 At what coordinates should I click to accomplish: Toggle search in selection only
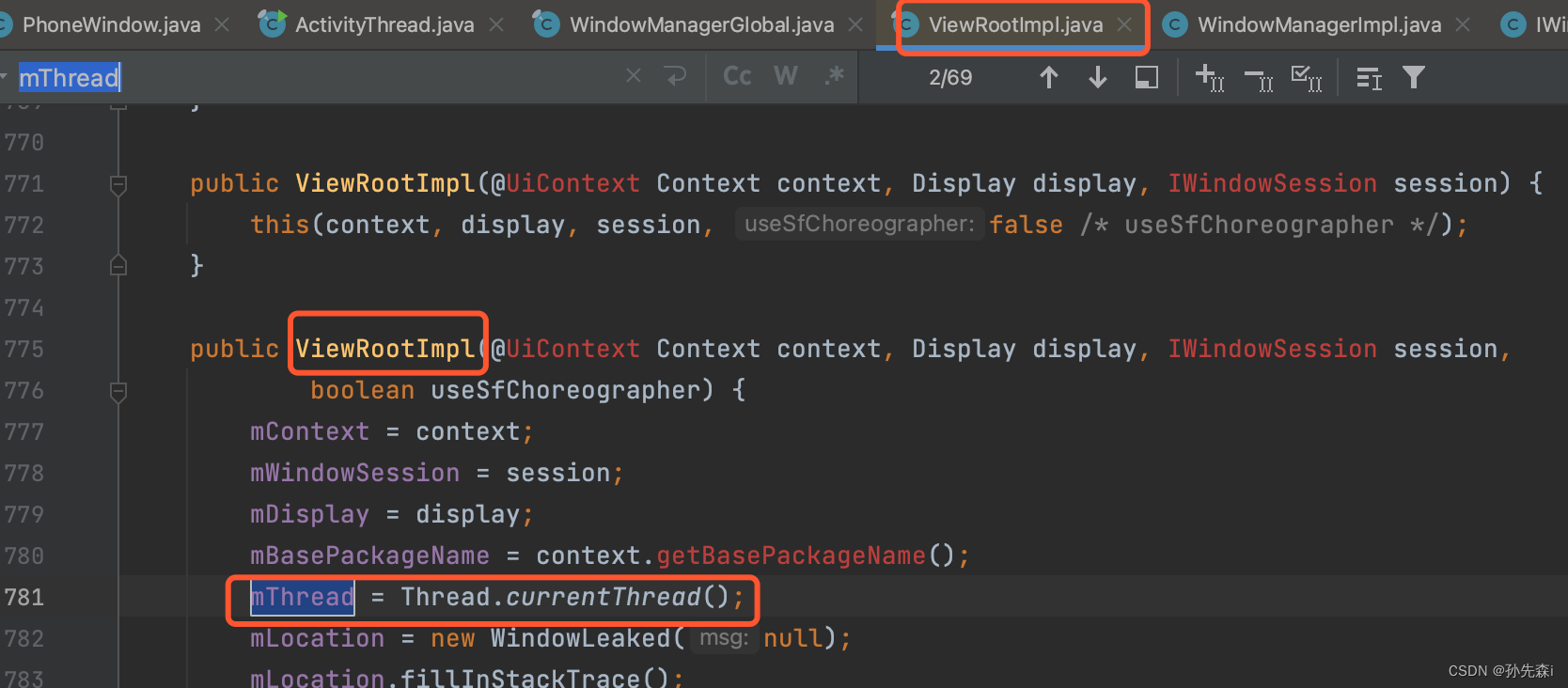[x=1146, y=77]
